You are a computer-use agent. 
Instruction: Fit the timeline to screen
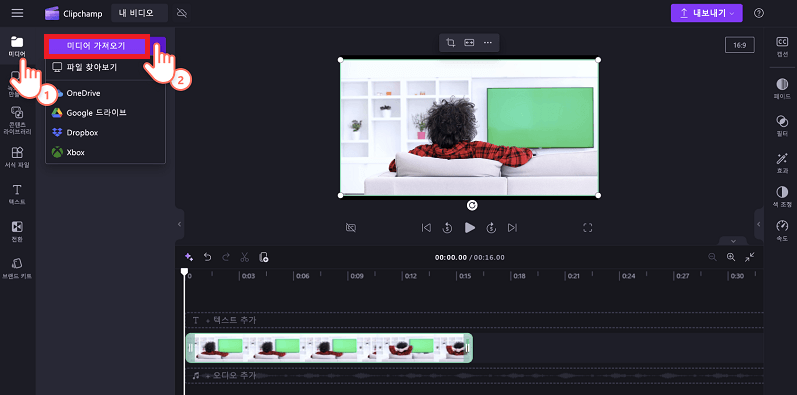point(750,257)
